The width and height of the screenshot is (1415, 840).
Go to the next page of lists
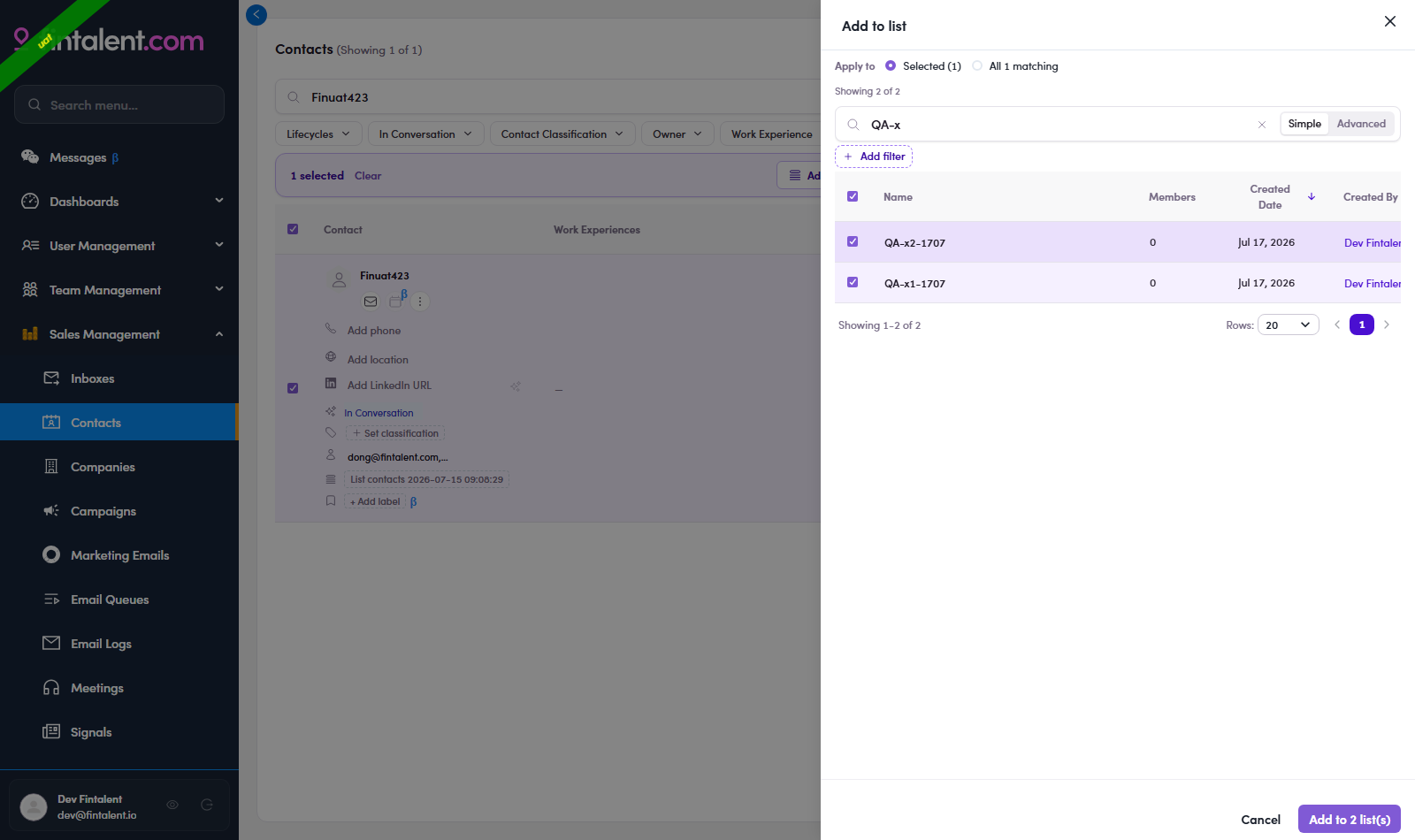[x=1387, y=325]
